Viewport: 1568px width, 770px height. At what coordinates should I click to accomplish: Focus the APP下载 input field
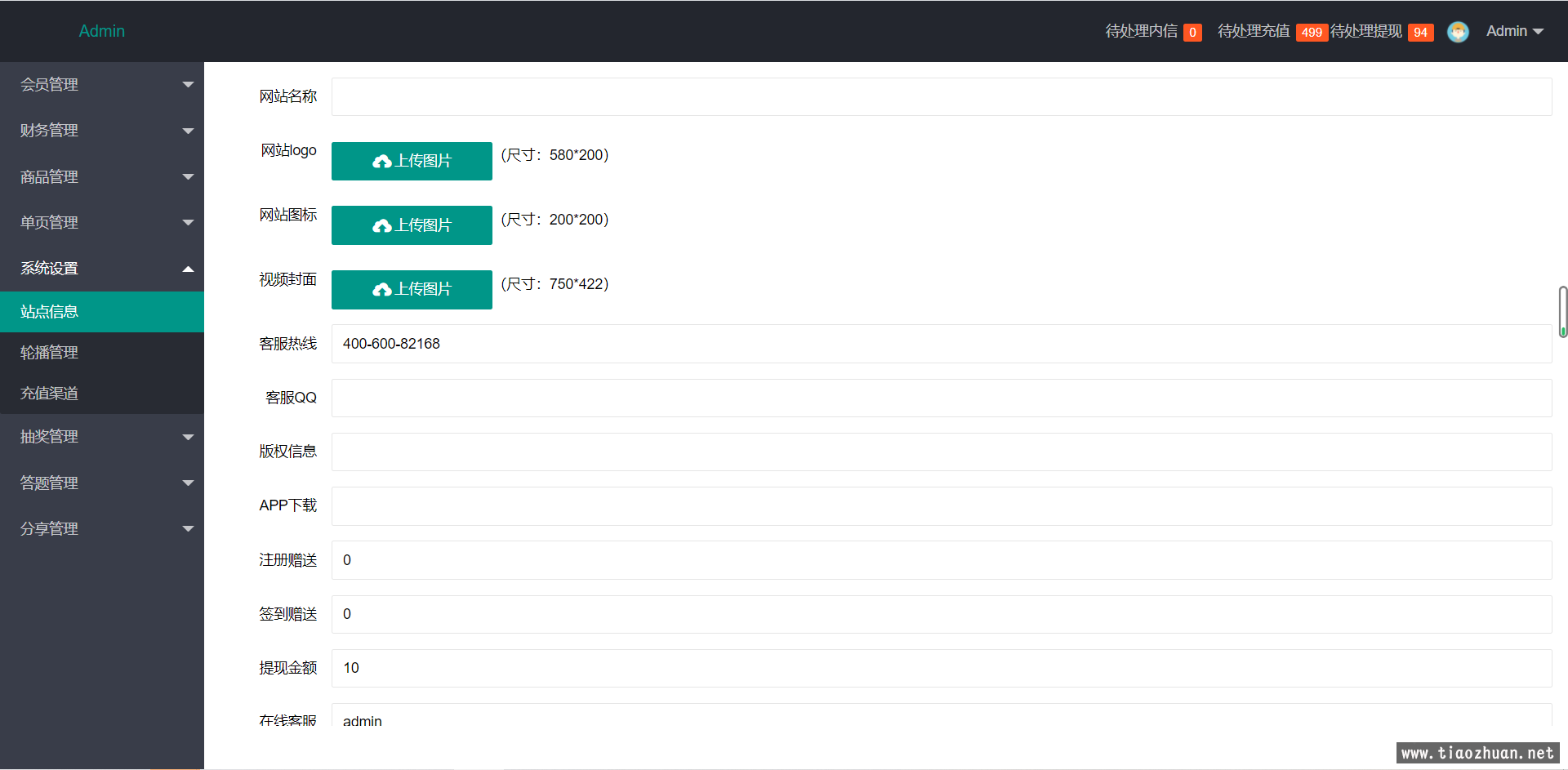(942, 506)
